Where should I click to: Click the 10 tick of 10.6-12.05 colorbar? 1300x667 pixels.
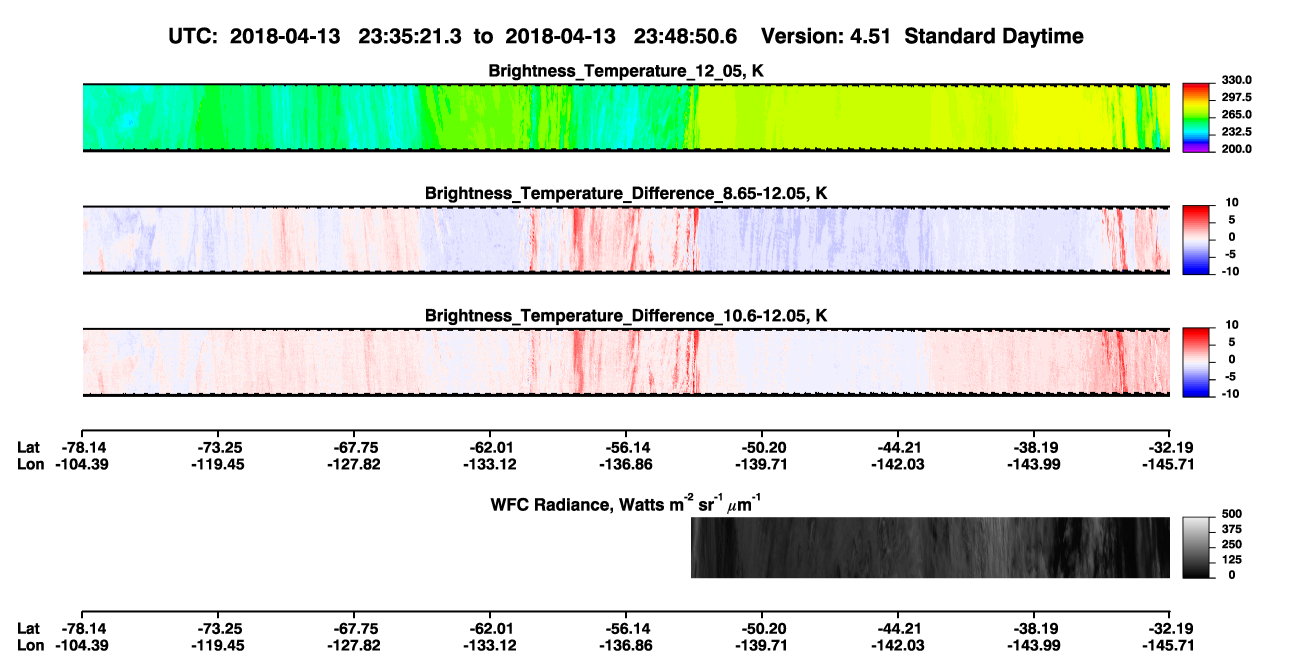[x=1233, y=325]
